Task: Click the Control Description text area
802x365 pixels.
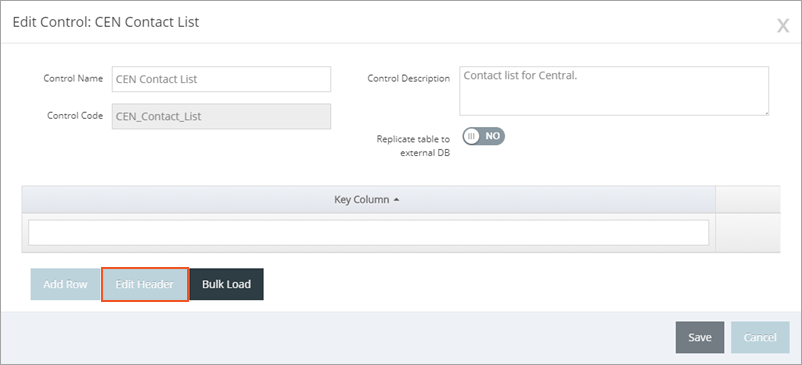Action: click(x=614, y=91)
